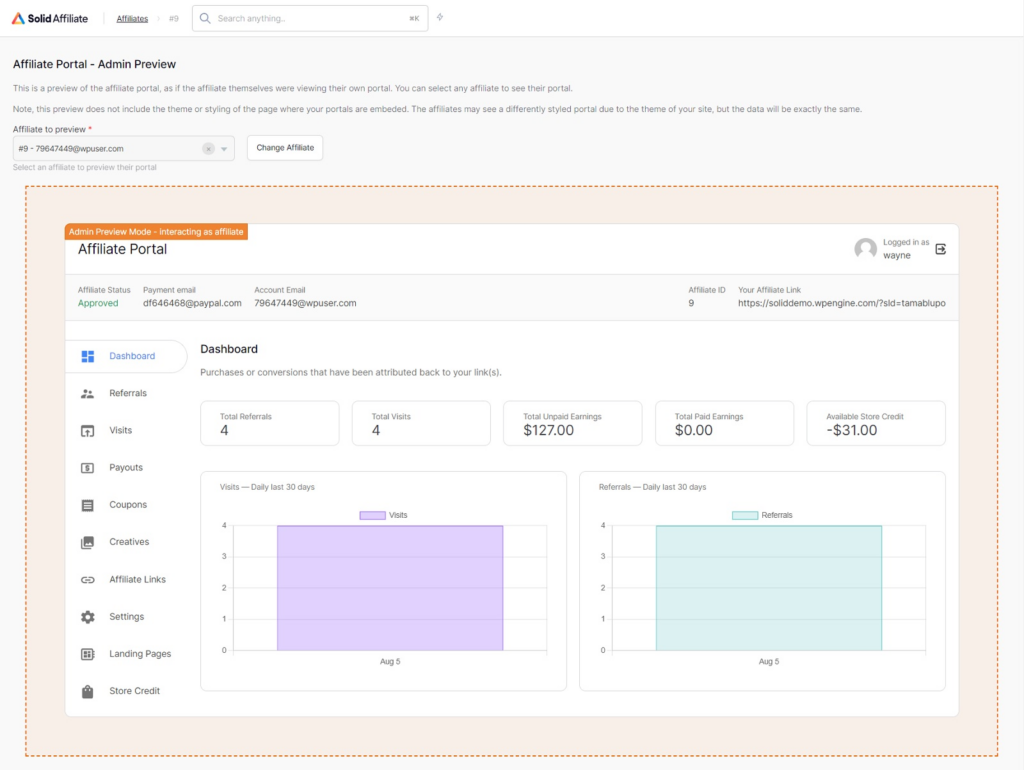Select the Coupons icon in the sidebar
Viewport: 1024px width, 770px height.
tap(87, 505)
